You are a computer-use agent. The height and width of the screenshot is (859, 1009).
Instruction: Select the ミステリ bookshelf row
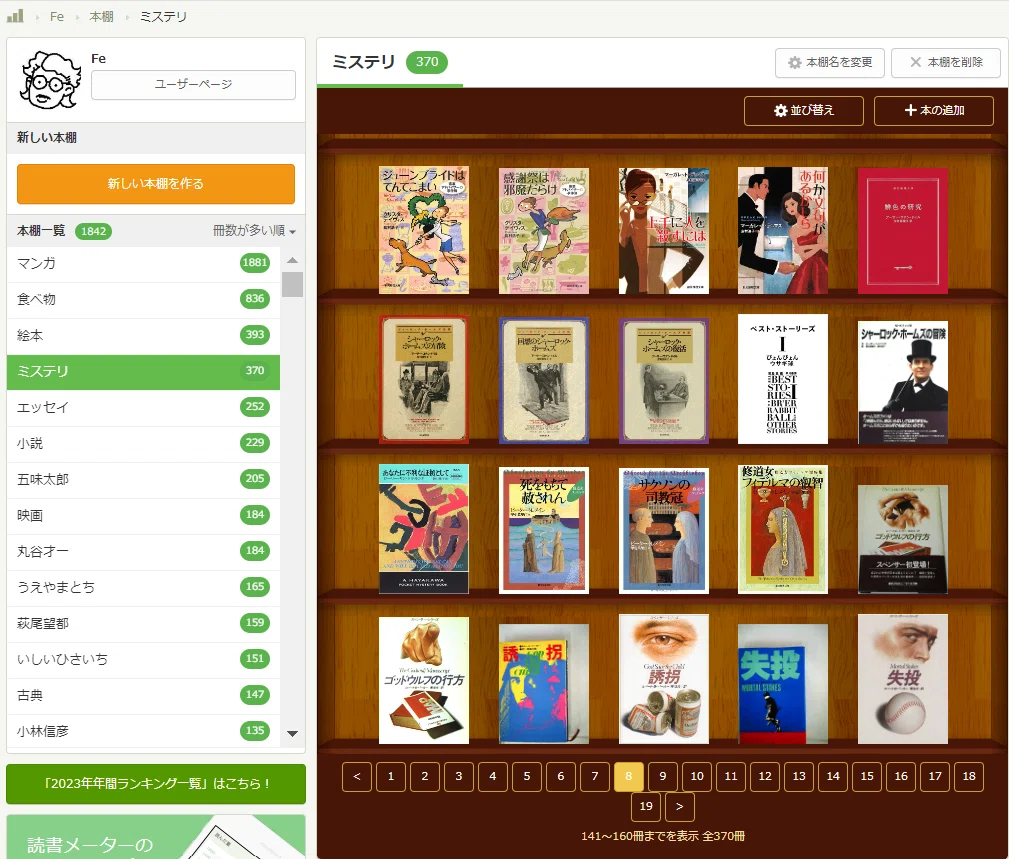(143, 371)
